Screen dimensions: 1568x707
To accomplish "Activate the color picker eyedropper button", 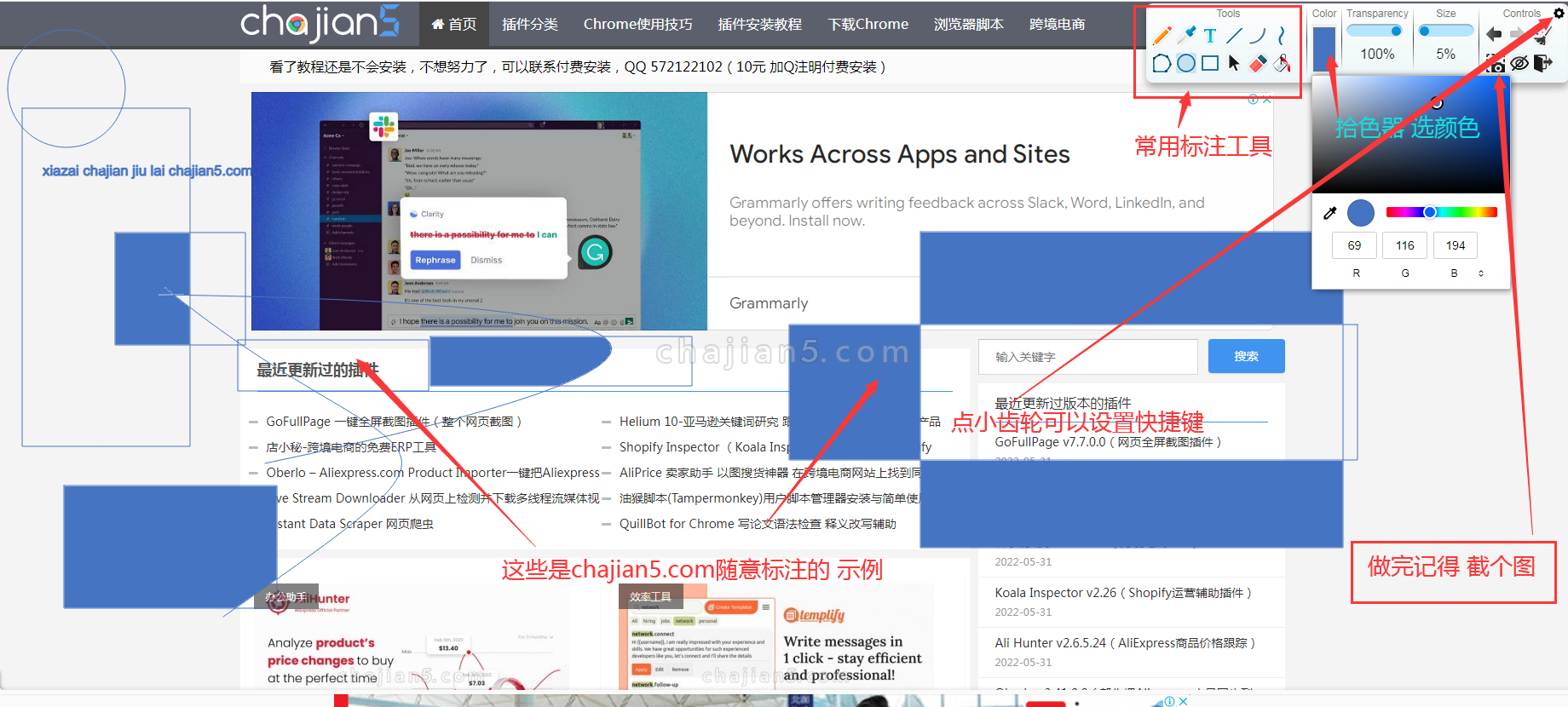I will (x=1329, y=213).
